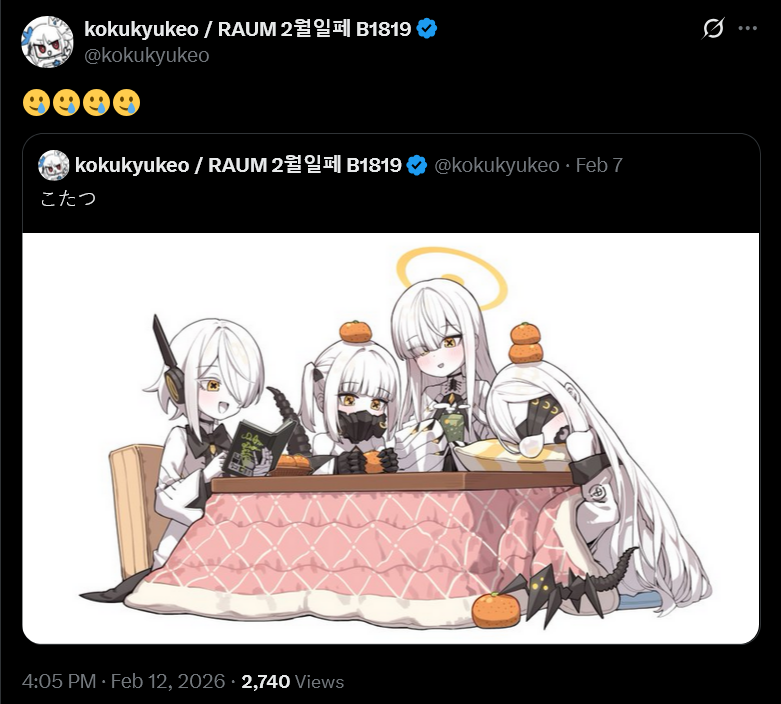Click the first tearful smiling emoji
The image size is (781, 704).
36,103
